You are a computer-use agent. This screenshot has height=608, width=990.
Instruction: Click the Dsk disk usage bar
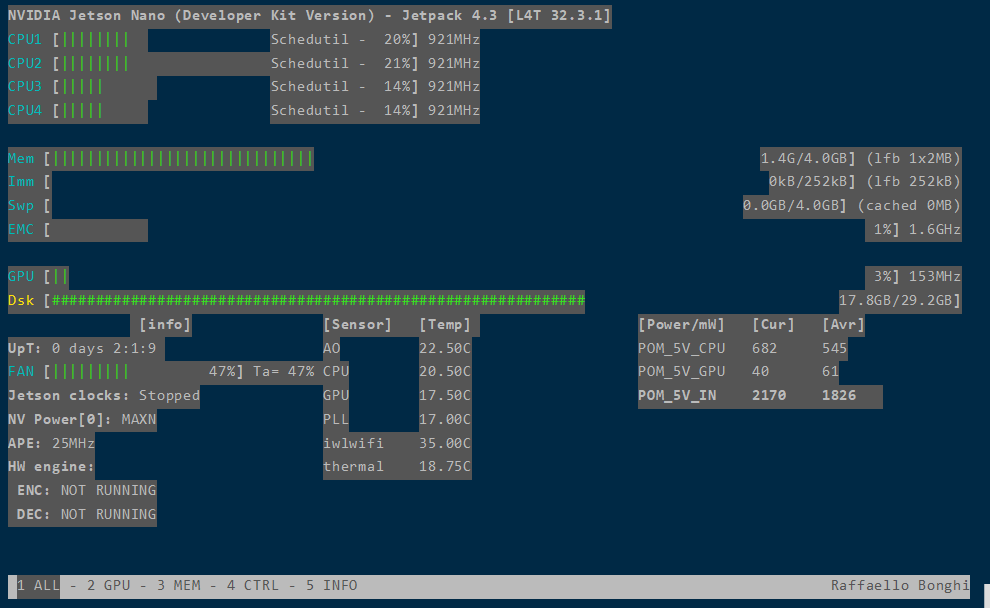(300, 300)
